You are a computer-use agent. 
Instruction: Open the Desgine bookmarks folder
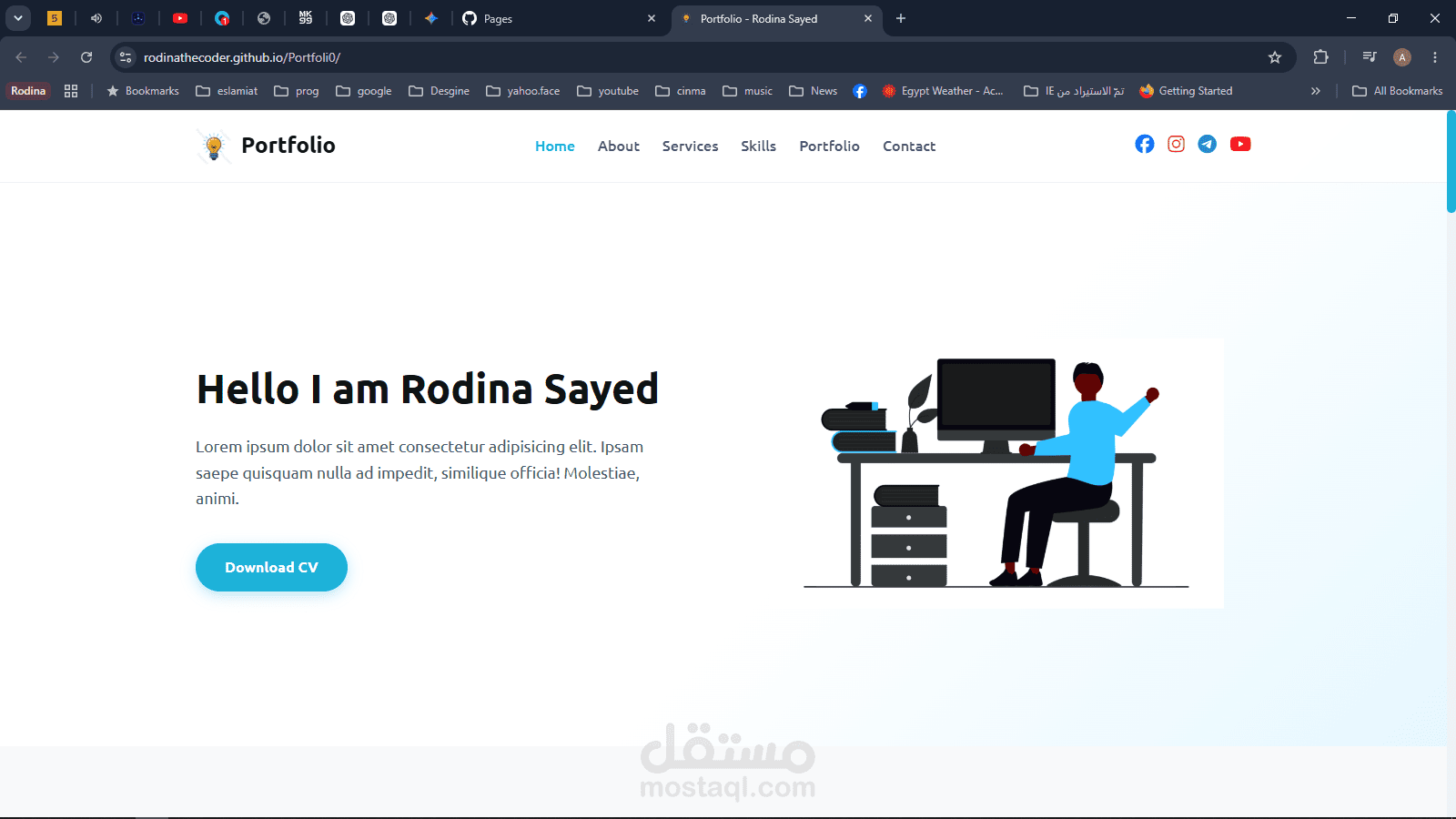coord(440,91)
